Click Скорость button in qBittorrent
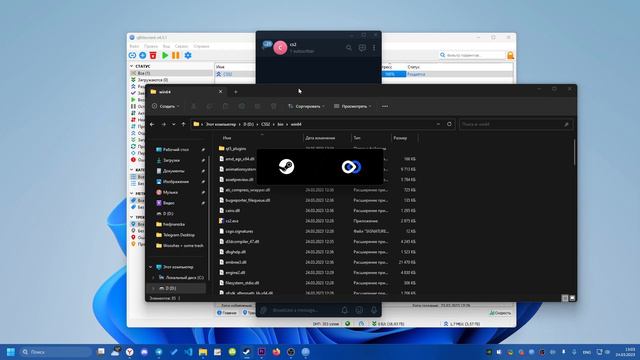This screenshot has height=360, width=640. (x=500, y=313)
